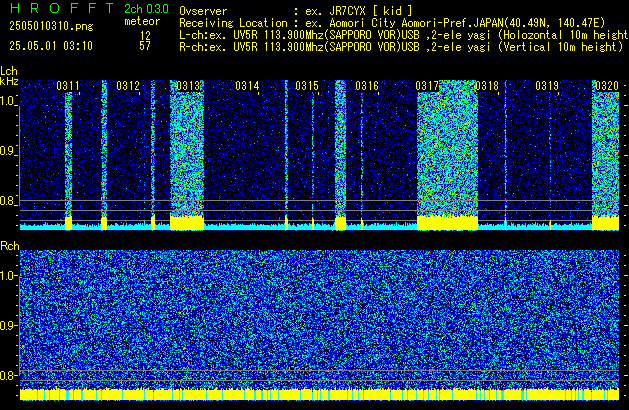Select the 0312 time marker

[x=128, y=86]
